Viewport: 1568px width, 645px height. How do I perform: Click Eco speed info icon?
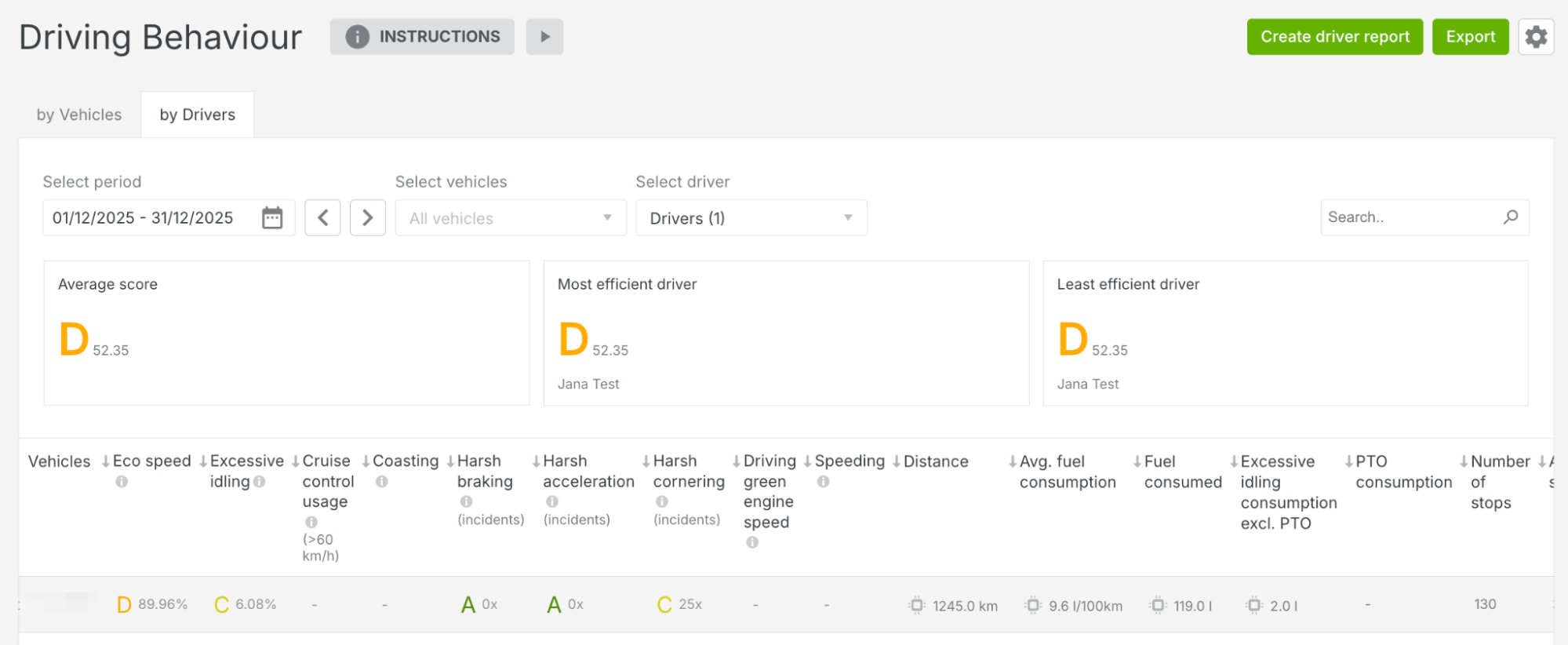[122, 482]
